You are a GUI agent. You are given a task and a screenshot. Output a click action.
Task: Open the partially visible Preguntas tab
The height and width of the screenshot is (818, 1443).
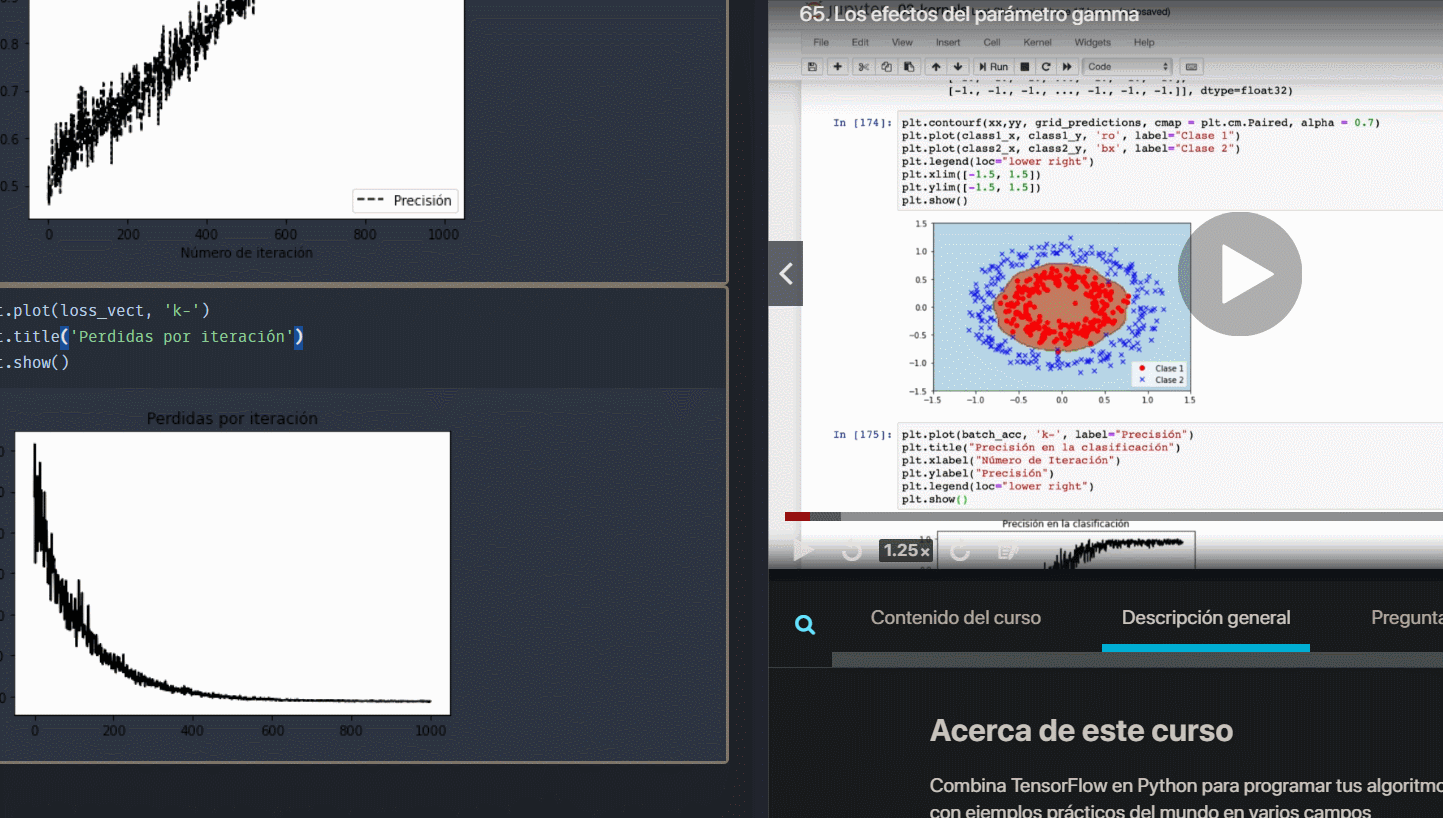[x=1407, y=618]
